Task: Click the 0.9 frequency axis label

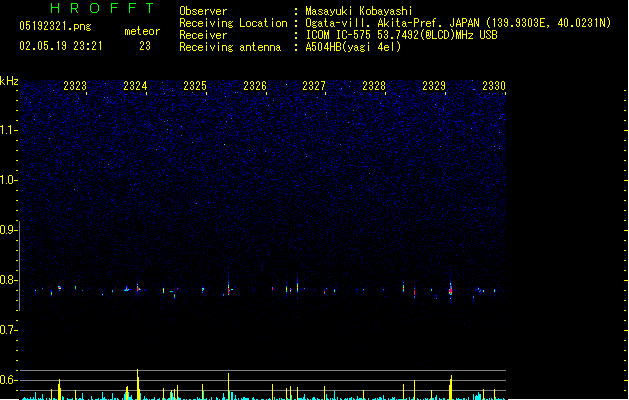Action: pyautogui.click(x=7, y=230)
